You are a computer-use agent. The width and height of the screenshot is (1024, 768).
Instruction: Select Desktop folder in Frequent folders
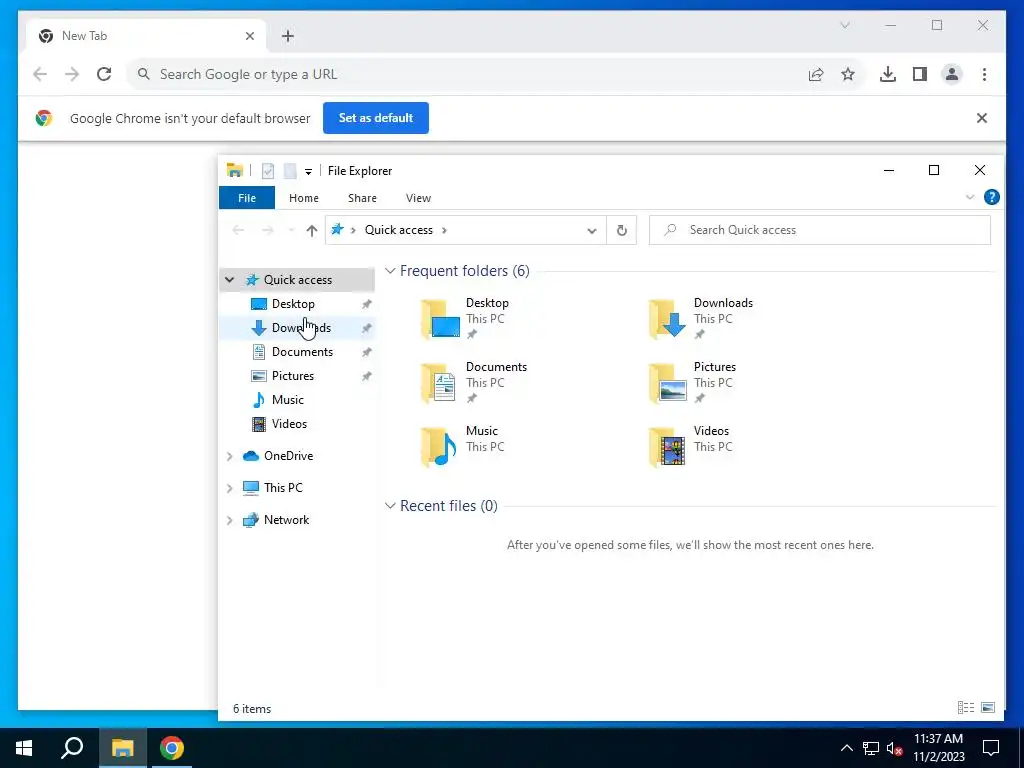coord(466,318)
